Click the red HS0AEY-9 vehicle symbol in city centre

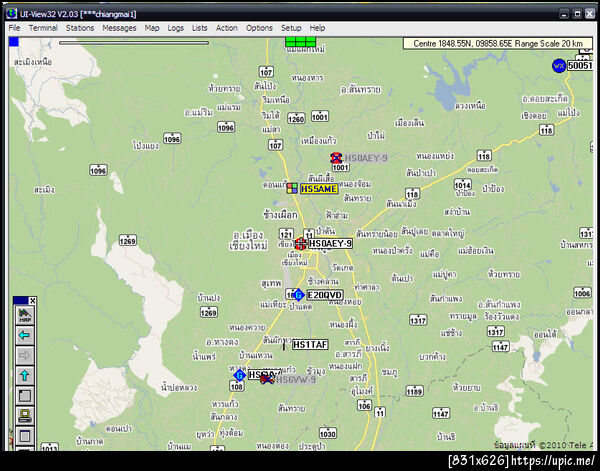coord(300,244)
